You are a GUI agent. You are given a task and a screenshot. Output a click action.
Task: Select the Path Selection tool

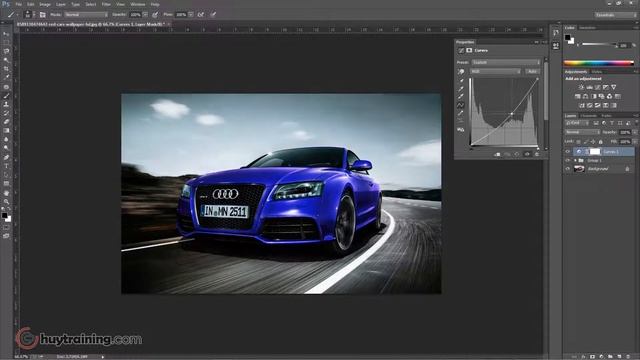click(6, 175)
